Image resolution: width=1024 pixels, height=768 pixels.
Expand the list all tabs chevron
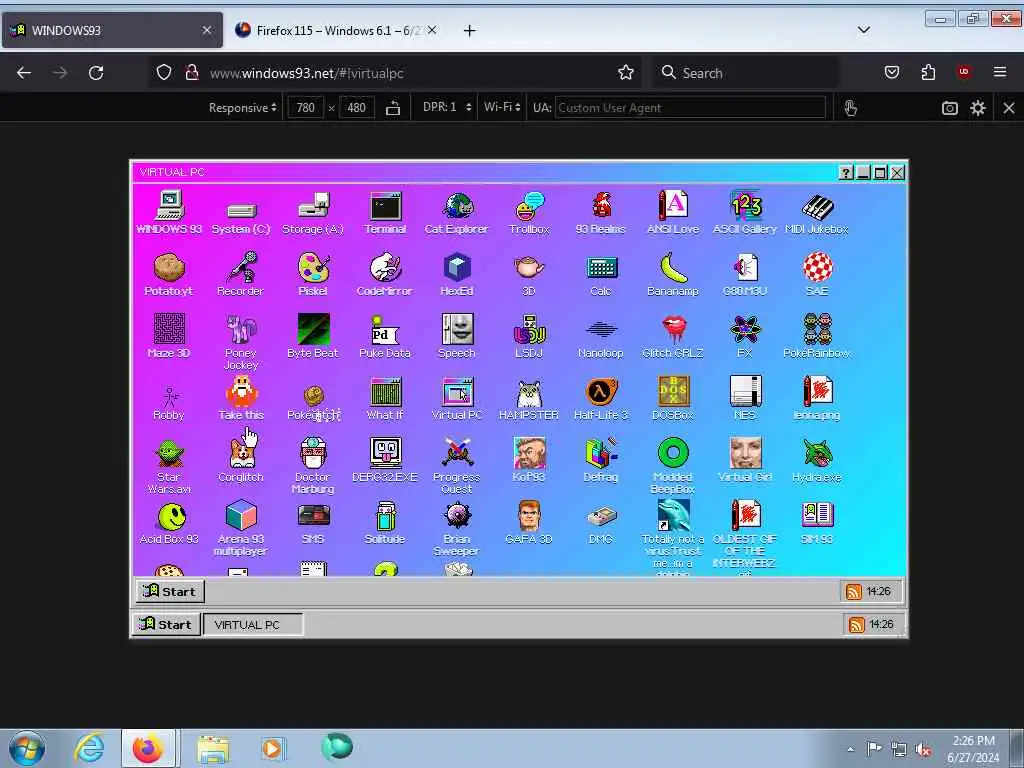point(864,30)
